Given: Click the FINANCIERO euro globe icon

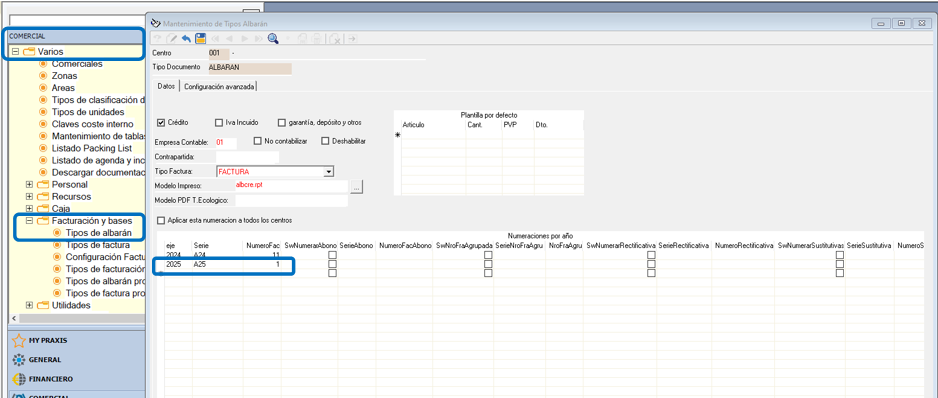Looking at the screenshot, I should click(x=19, y=379).
